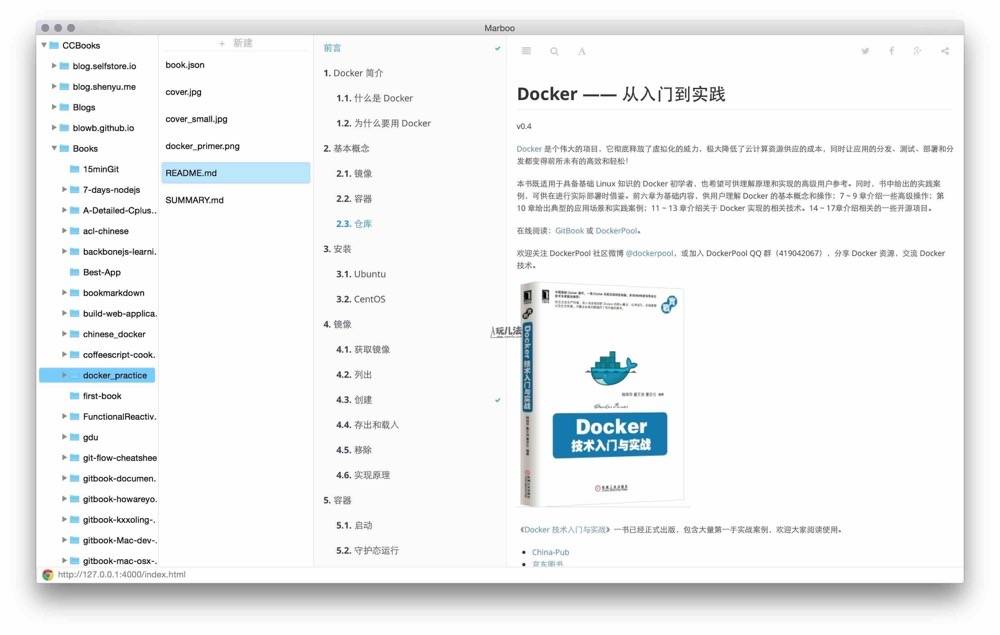Open font settings icon in reader toolbar

582,51
